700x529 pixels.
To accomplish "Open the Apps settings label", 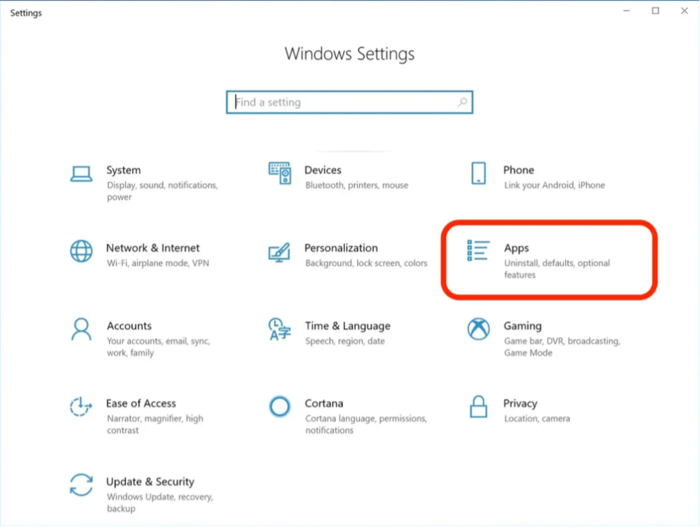I will tap(516, 248).
